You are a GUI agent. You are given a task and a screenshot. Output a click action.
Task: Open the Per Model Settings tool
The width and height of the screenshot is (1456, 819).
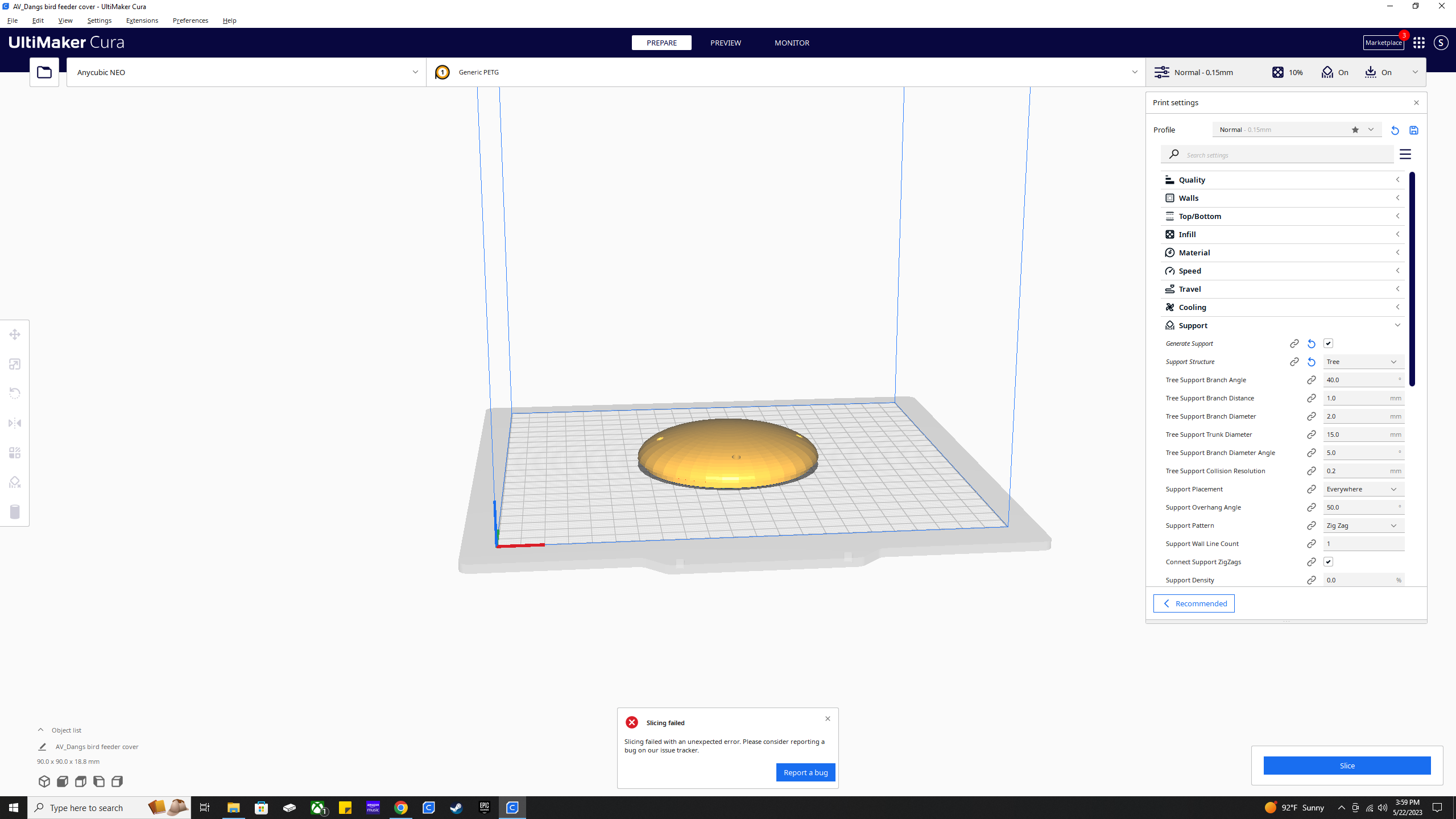(x=14, y=452)
